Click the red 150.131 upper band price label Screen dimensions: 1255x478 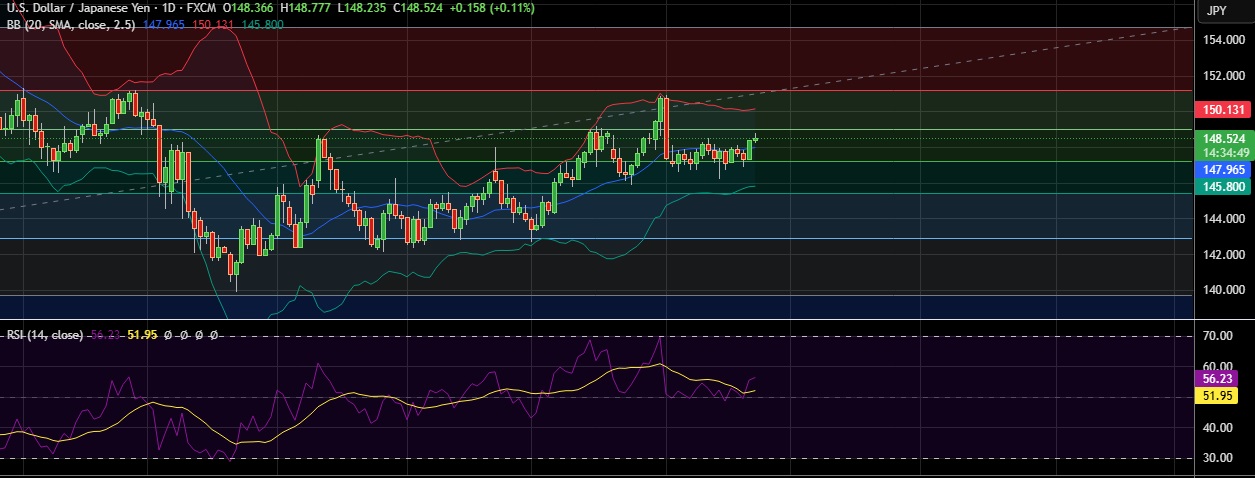[1223, 110]
